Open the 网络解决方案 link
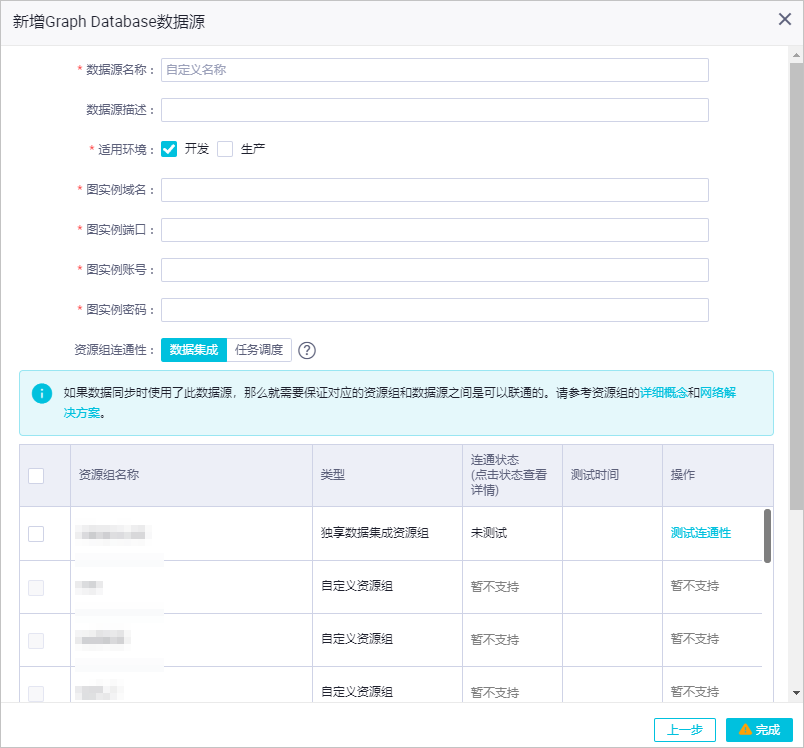This screenshot has height=748, width=804. point(718,393)
